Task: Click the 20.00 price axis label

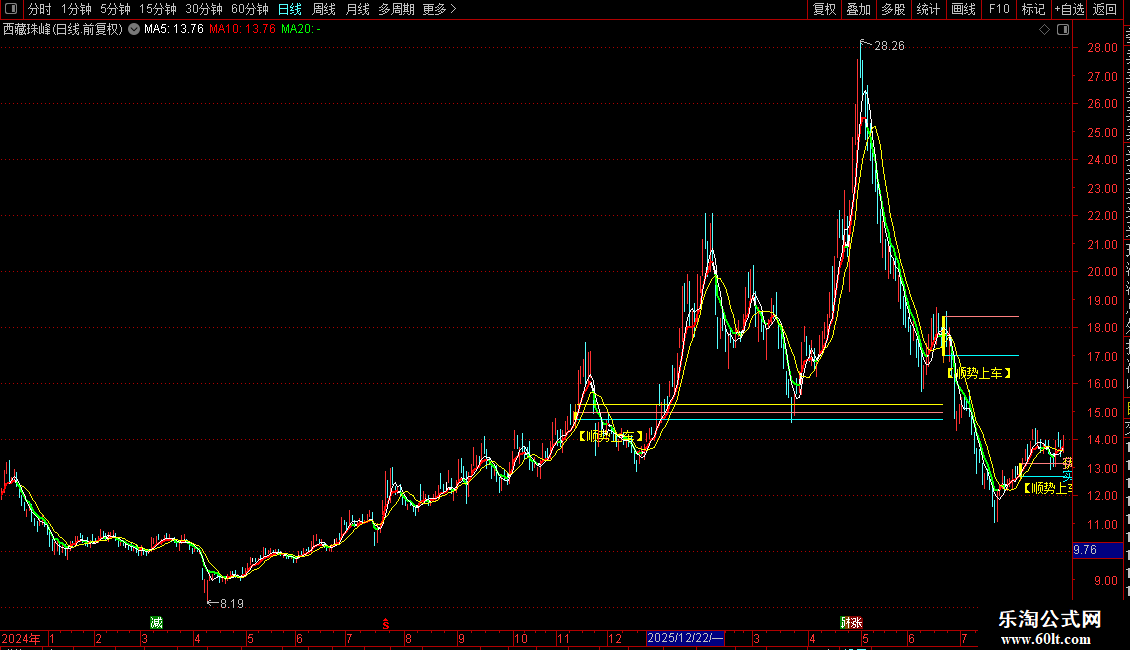Action: (x=1103, y=272)
